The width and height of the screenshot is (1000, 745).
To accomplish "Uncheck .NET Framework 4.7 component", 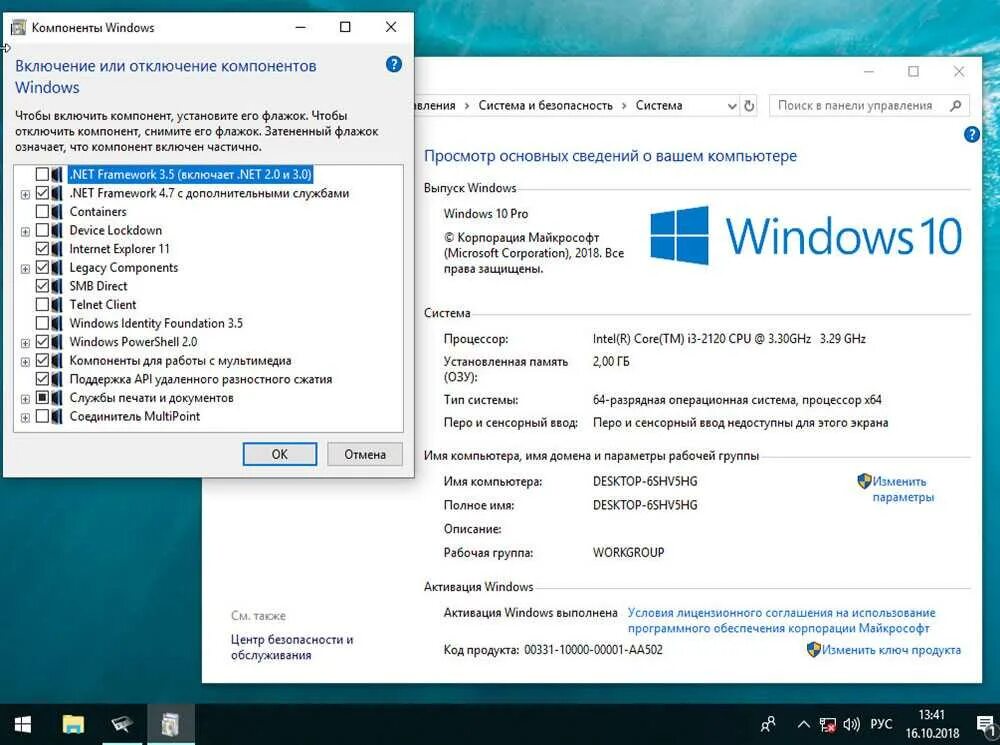I will click(x=42, y=193).
